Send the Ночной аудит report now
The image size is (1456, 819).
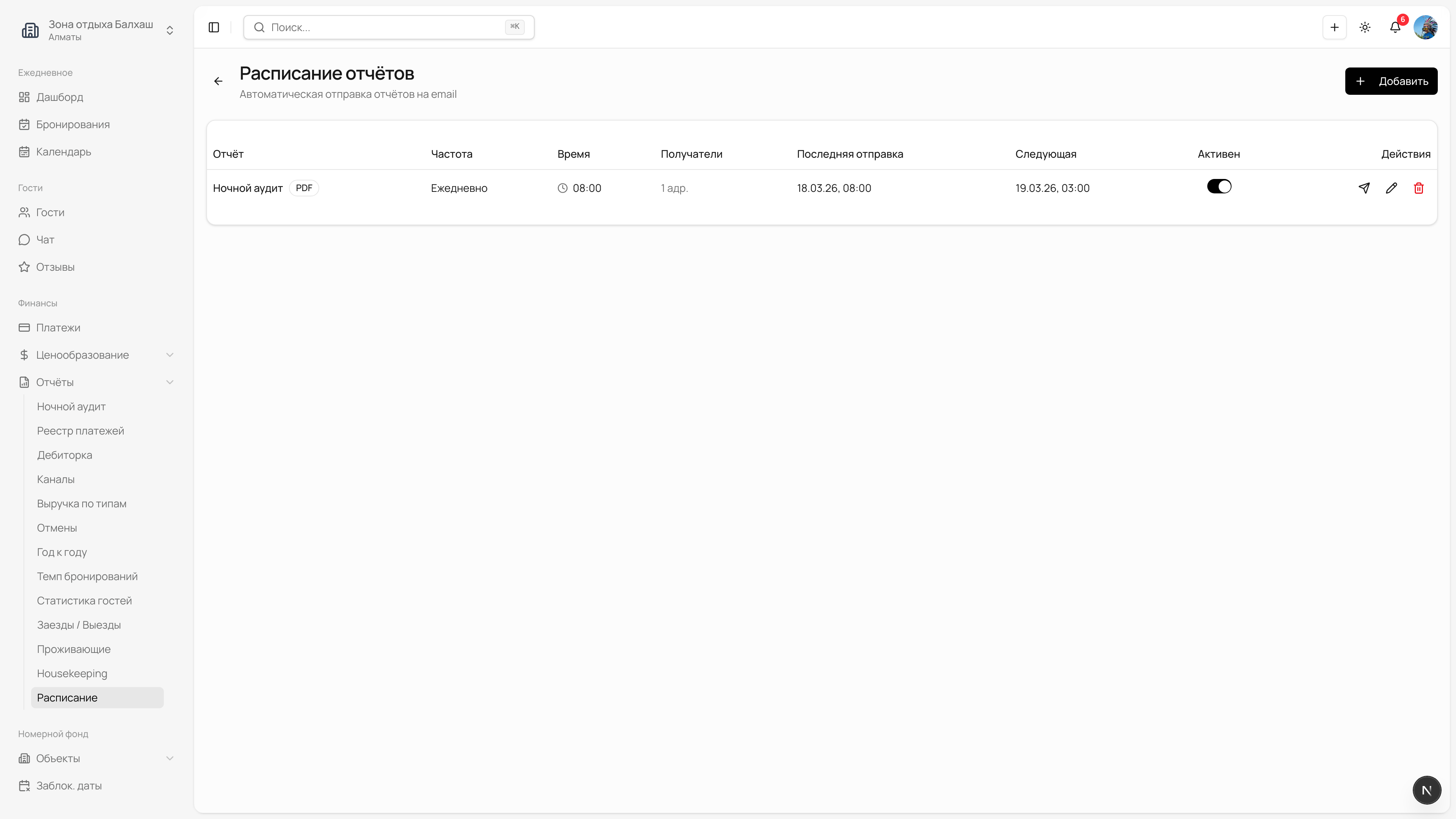[x=1364, y=188]
